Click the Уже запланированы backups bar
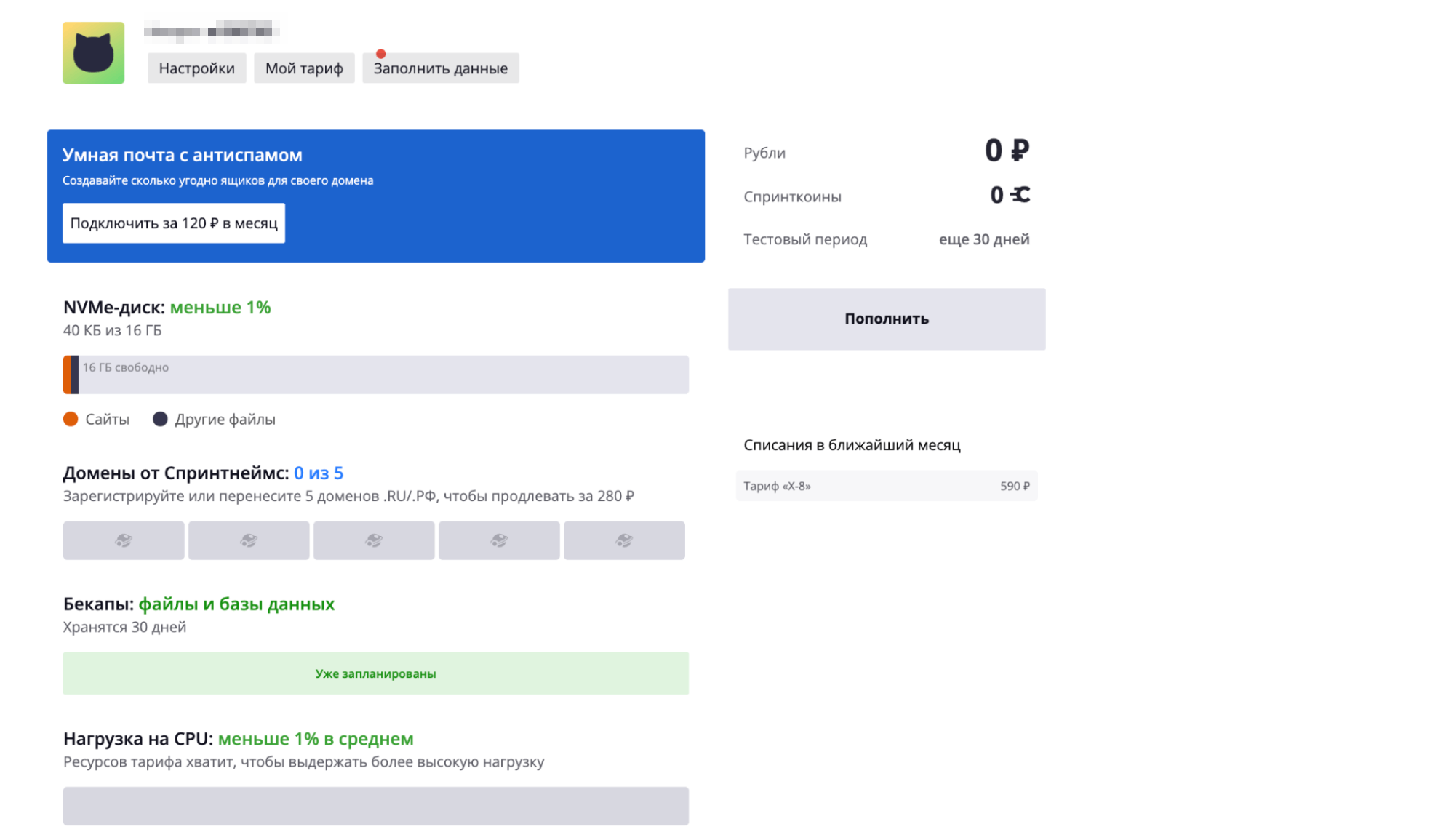This screenshot has width=1454, height=840. (x=376, y=673)
